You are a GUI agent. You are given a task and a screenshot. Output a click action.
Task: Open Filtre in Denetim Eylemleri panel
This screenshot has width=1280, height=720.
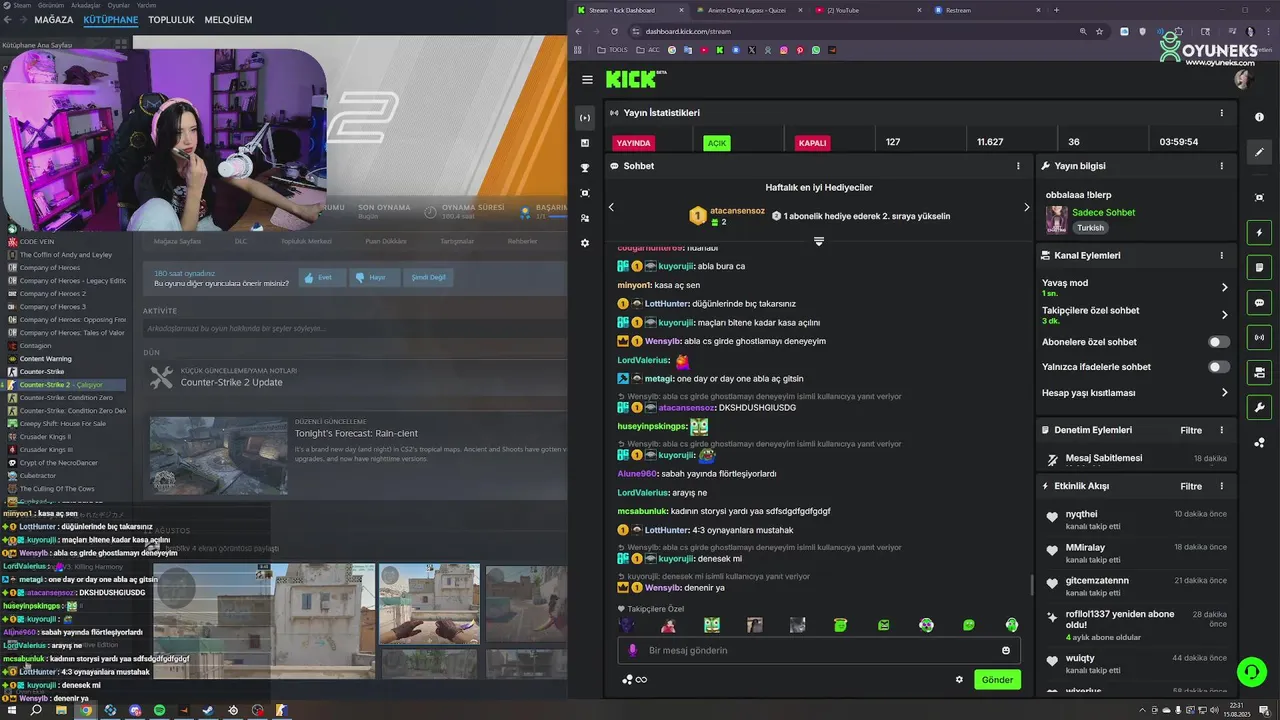pos(1191,430)
